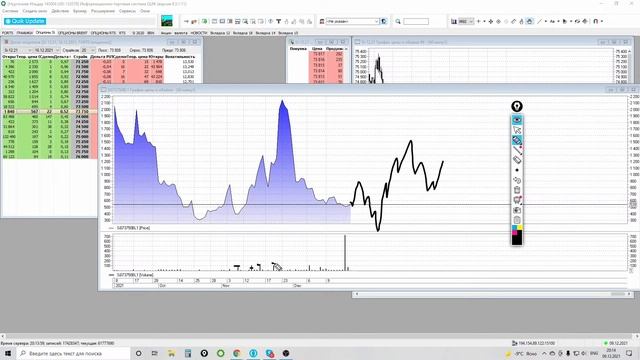
Task: Click the horizontal scrollbar under background chart window
Action: [493, 294]
